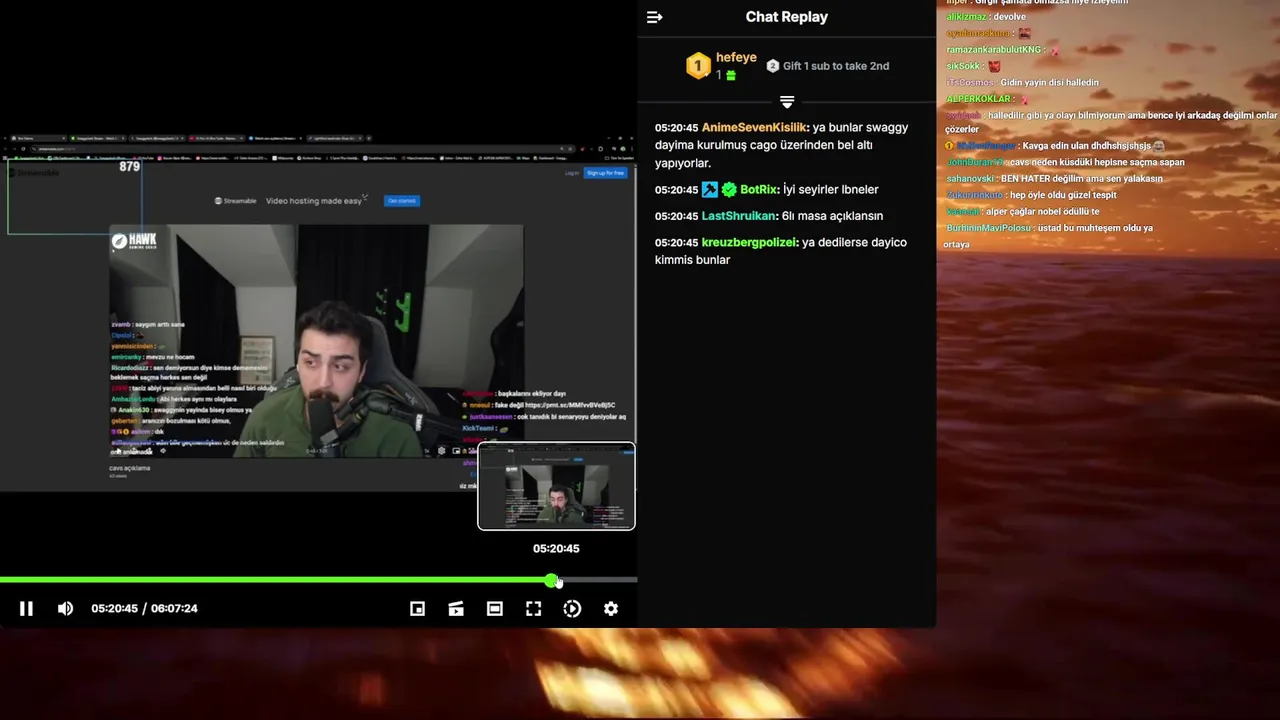Viewport: 1280px width, 720px height.
Task: Click the seek bar handle
Action: click(552, 580)
